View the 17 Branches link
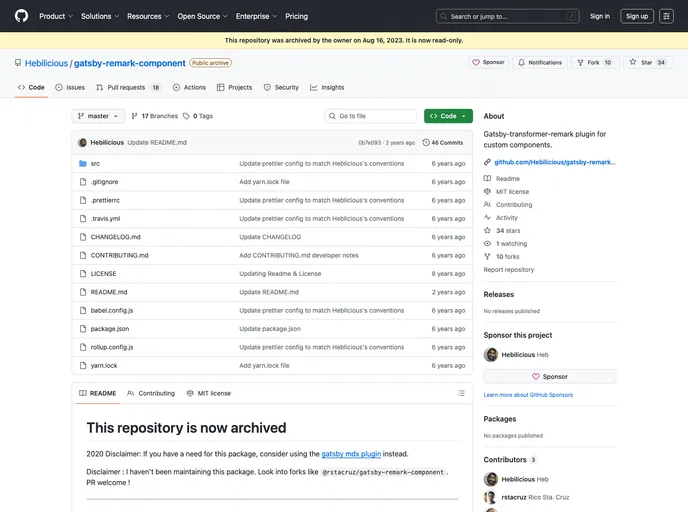Viewport: 688px width, 512px height. (x=154, y=116)
